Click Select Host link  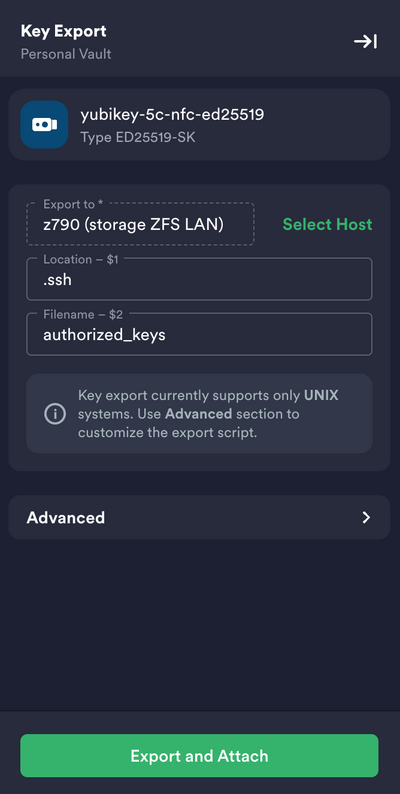[x=327, y=224]
